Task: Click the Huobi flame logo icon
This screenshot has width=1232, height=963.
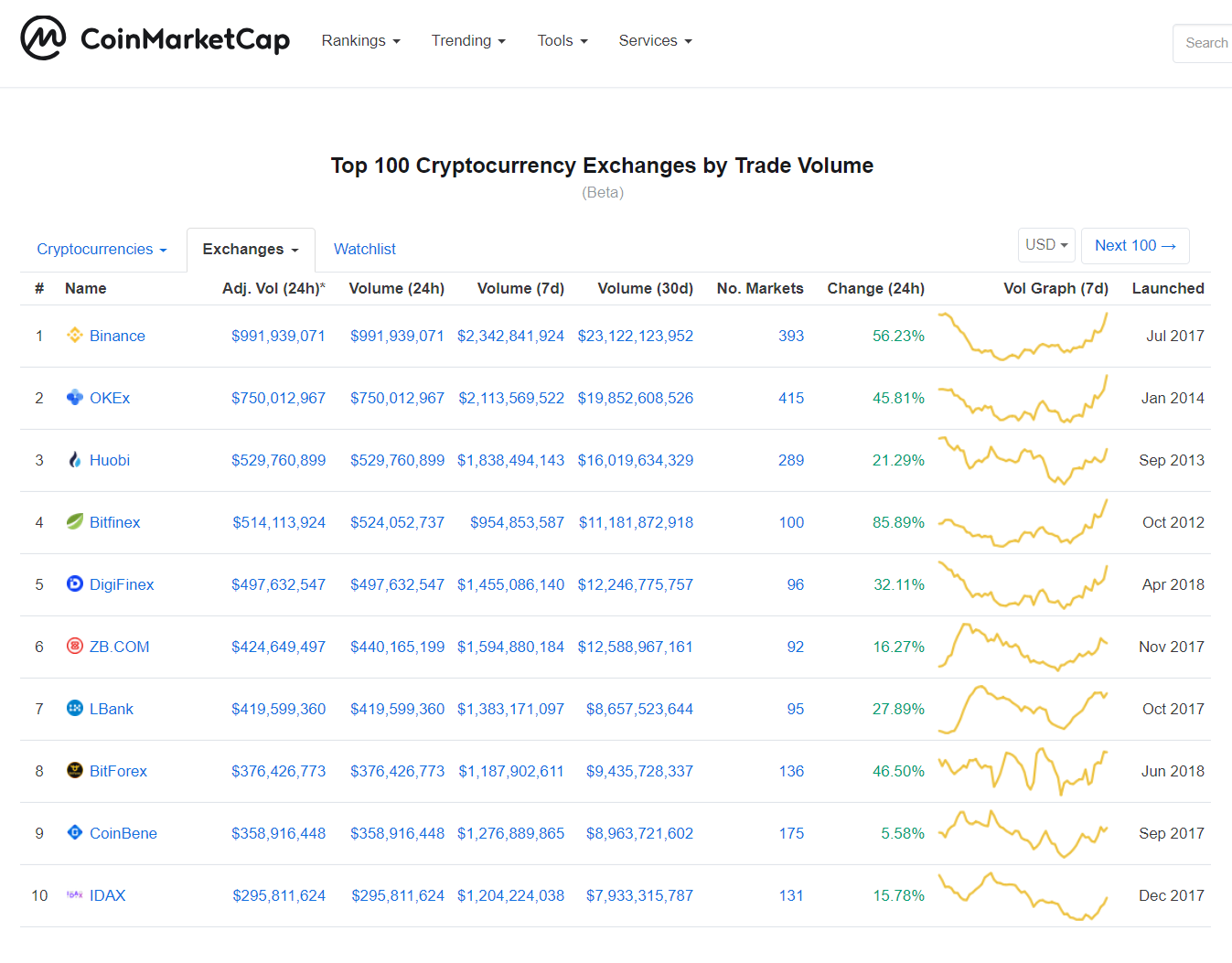Action: click(75, 460)
